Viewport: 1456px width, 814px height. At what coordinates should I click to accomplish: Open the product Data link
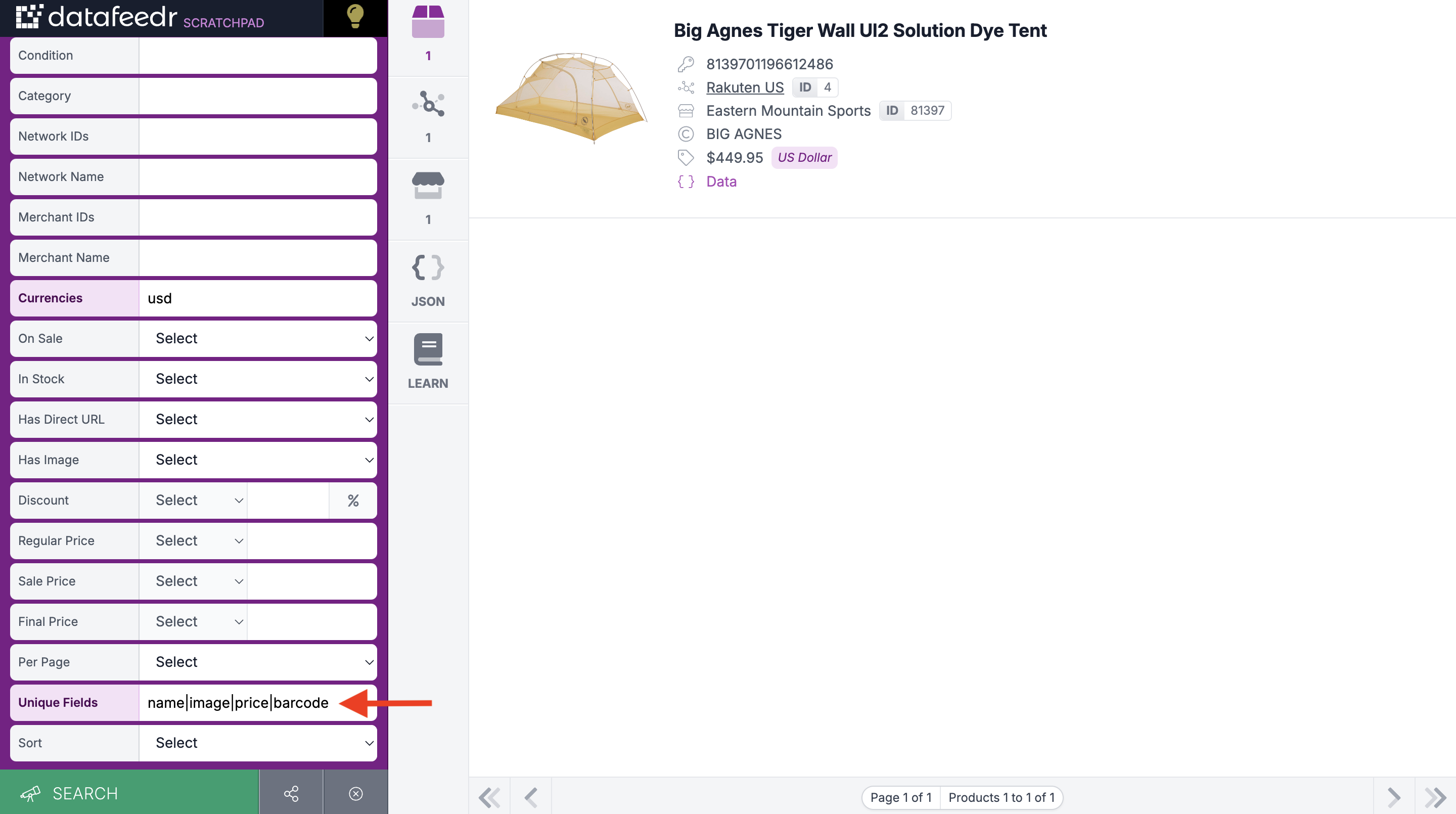click(721, 182)
